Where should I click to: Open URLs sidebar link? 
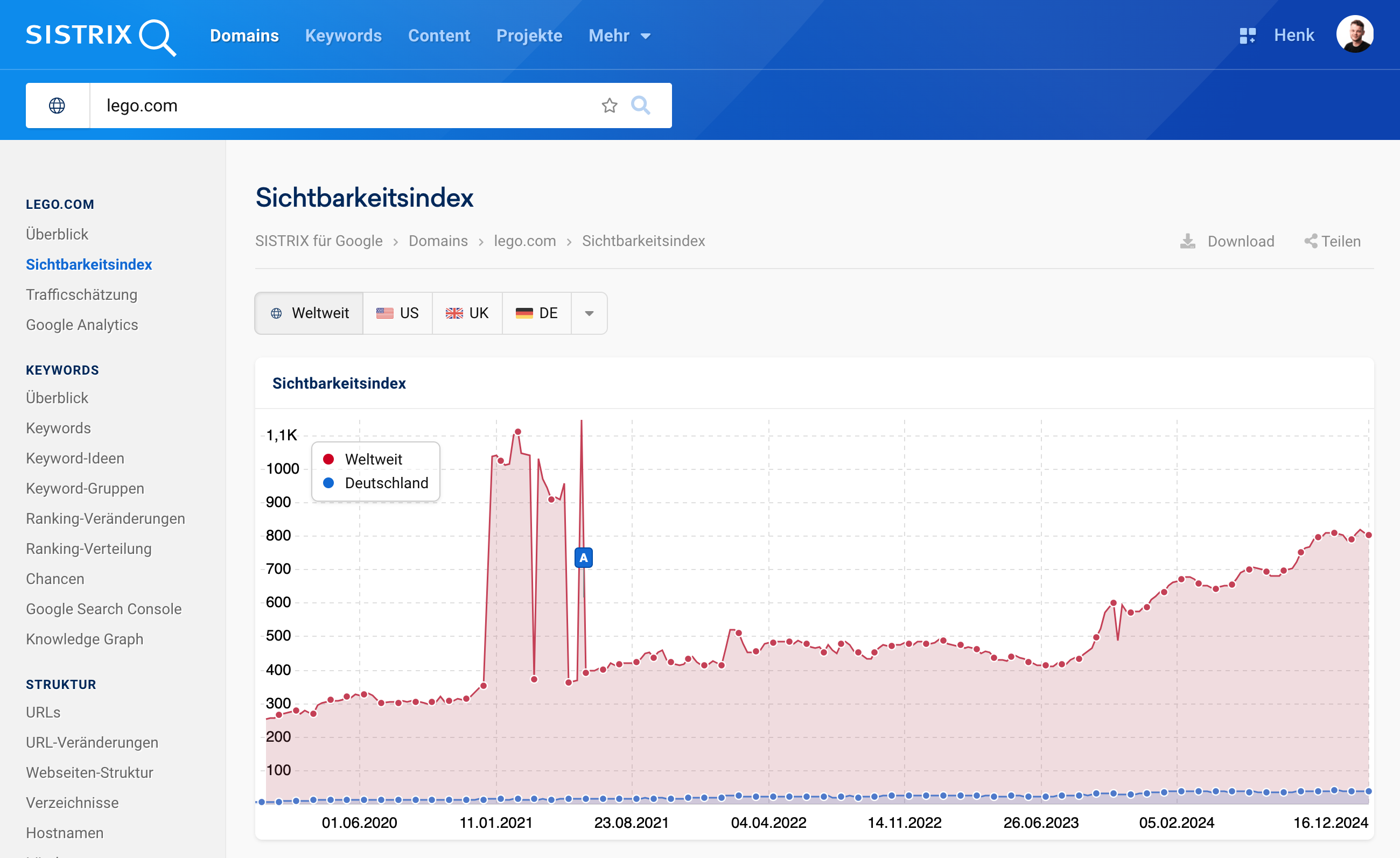(x=43, y=712)
